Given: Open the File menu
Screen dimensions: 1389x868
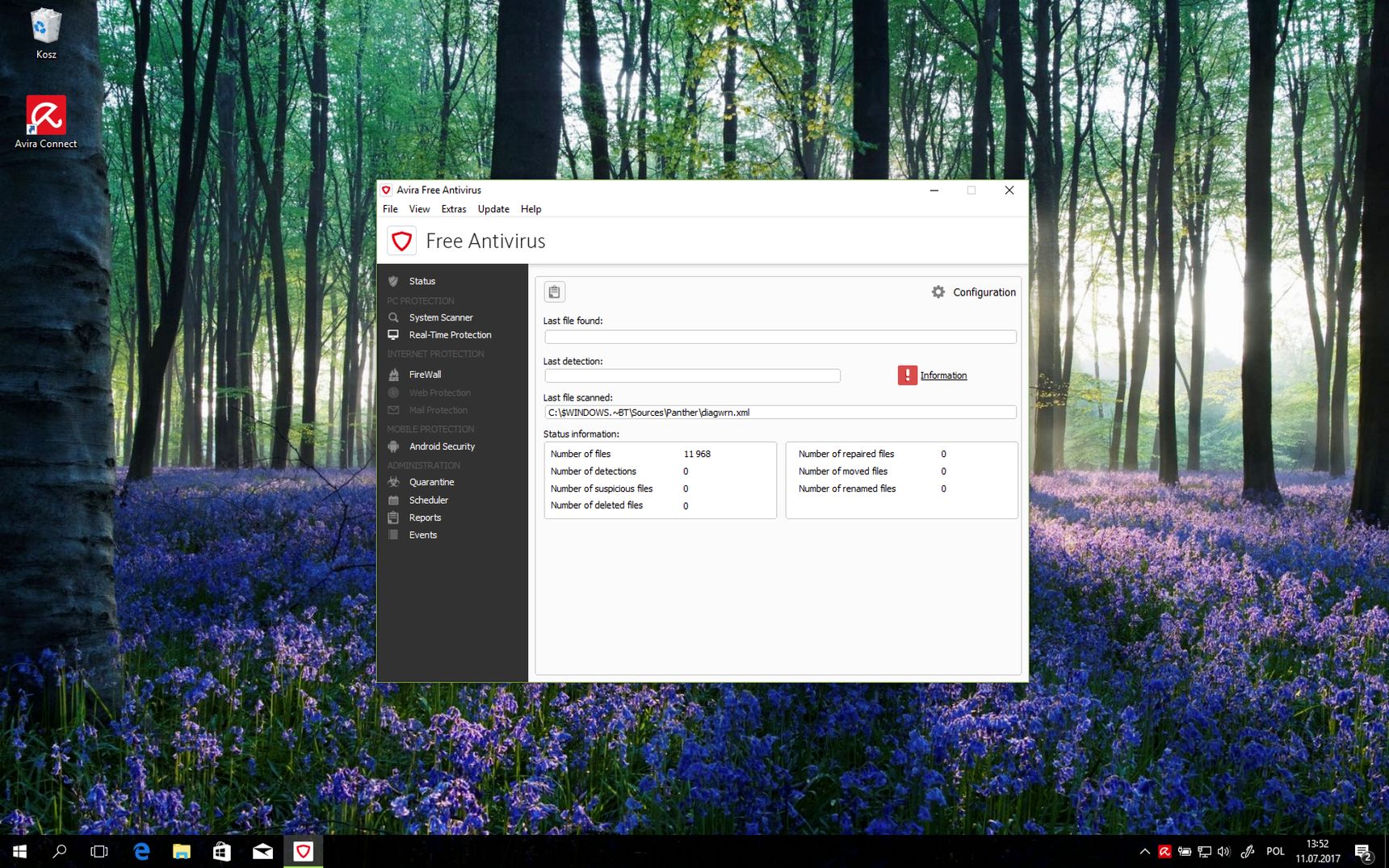Looking at the screenshot, I should [390, 209].
